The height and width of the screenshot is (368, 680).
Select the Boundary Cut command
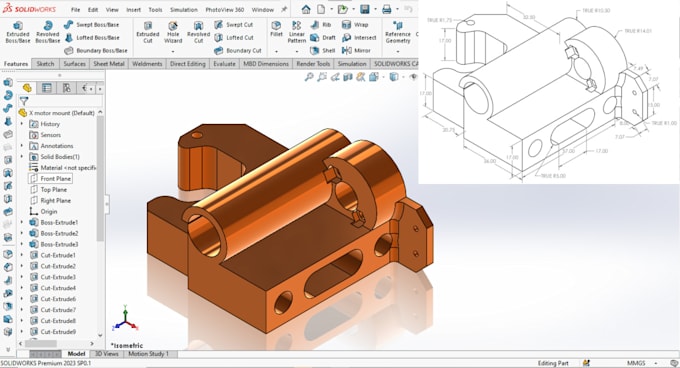click(238, 51)
